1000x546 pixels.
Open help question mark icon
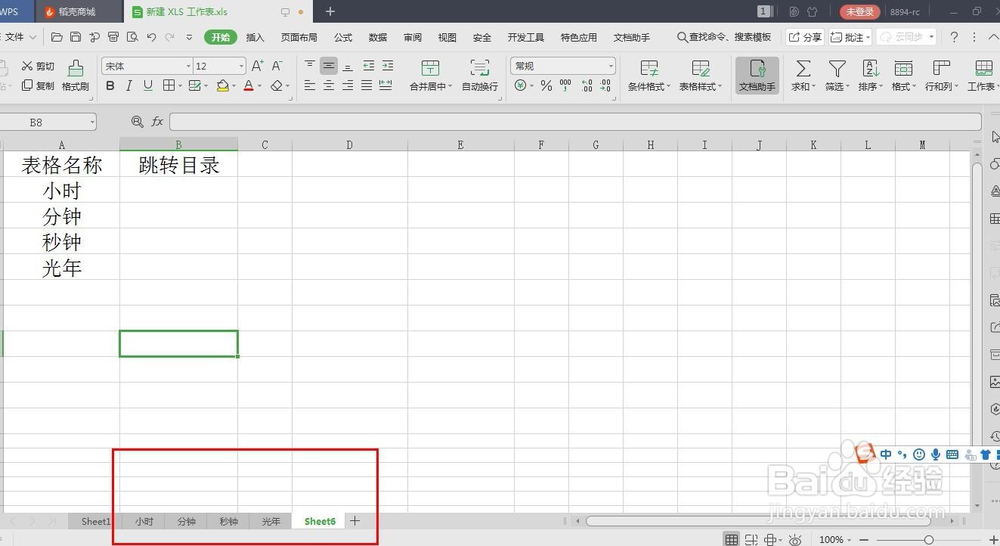953,37
